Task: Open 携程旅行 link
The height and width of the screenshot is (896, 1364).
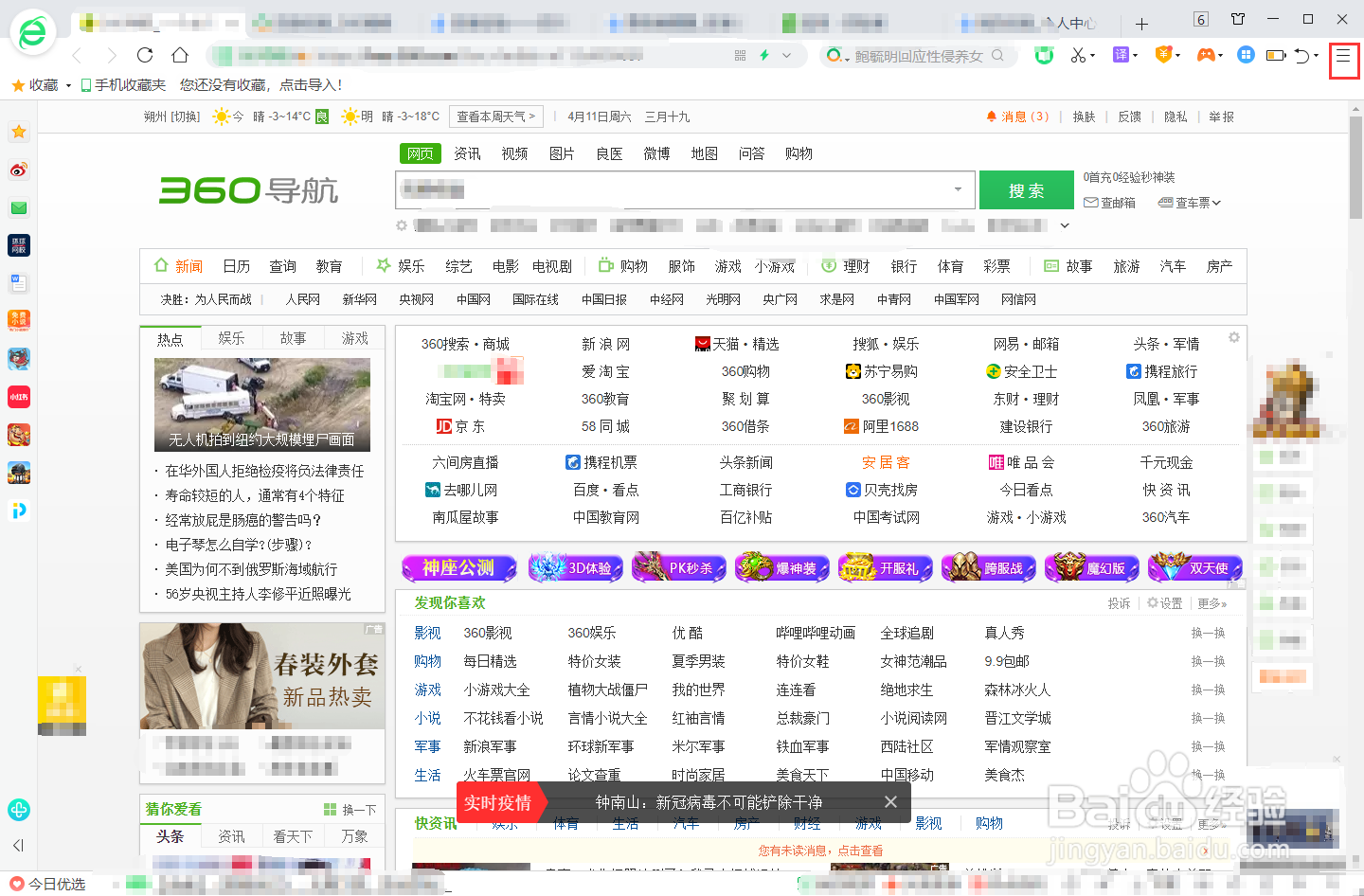Action: [1162, 371]
